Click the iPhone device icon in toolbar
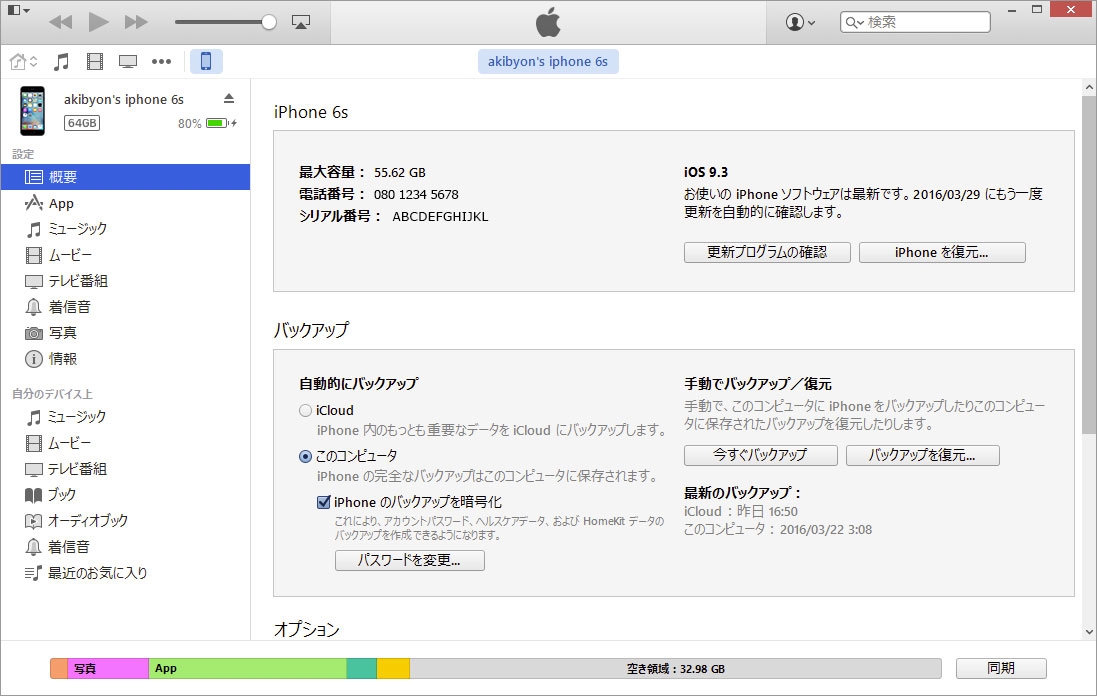Image resolution: width=1097 pixels, height=696 pixels. pyautogui.click(x=206, y=62)
